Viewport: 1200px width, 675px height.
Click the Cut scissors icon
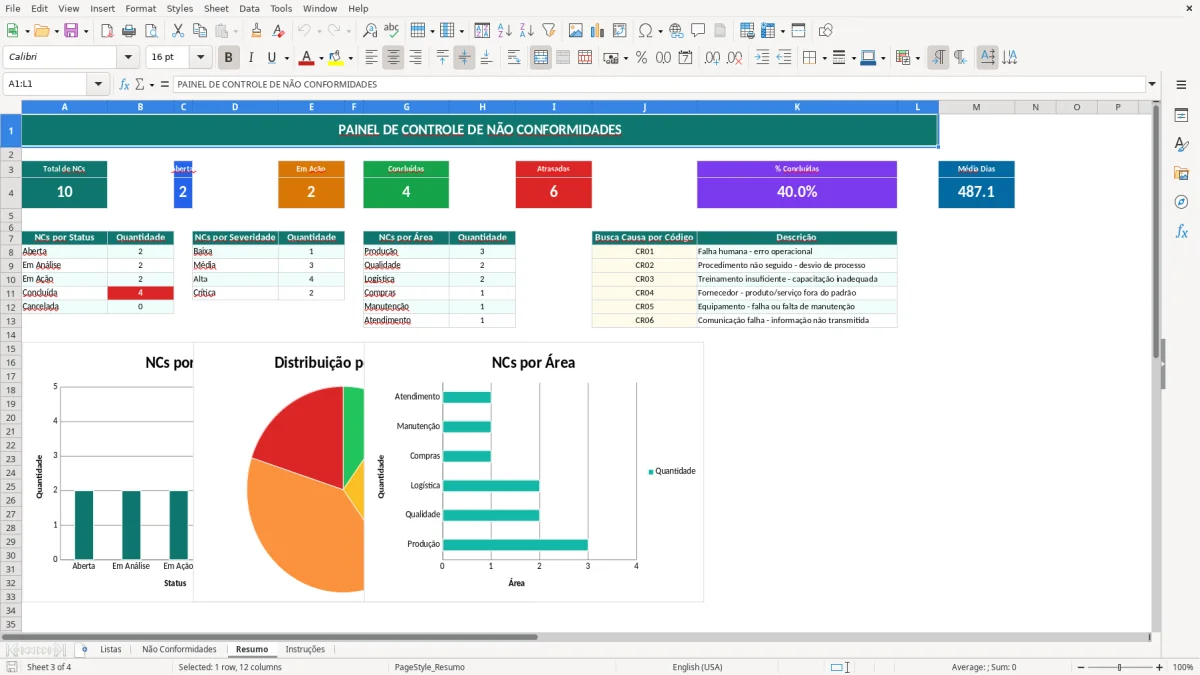pyautogui.click(x=177, y=31)
